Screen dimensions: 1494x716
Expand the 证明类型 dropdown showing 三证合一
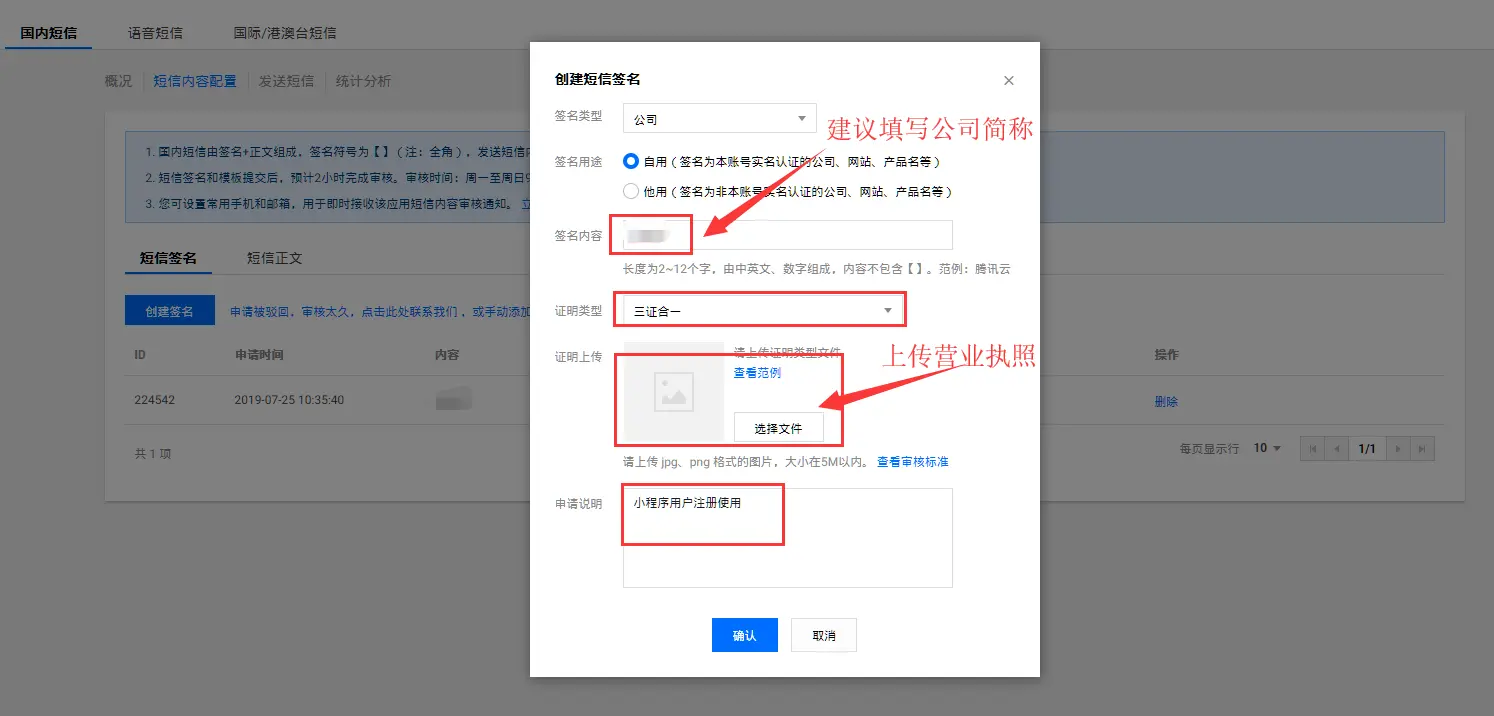tap(763, 311)
